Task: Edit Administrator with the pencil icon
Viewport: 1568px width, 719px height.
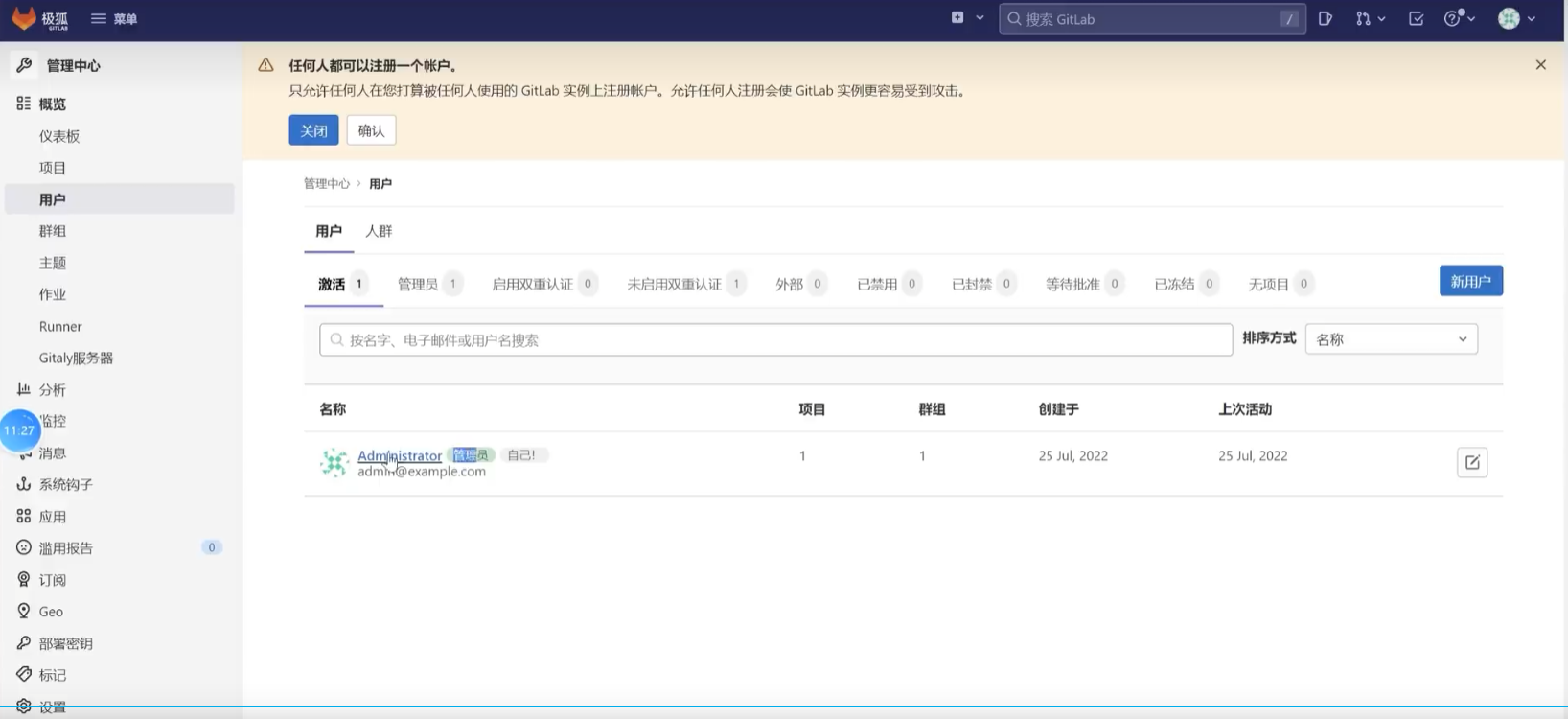Action: tap(1472, 462)
